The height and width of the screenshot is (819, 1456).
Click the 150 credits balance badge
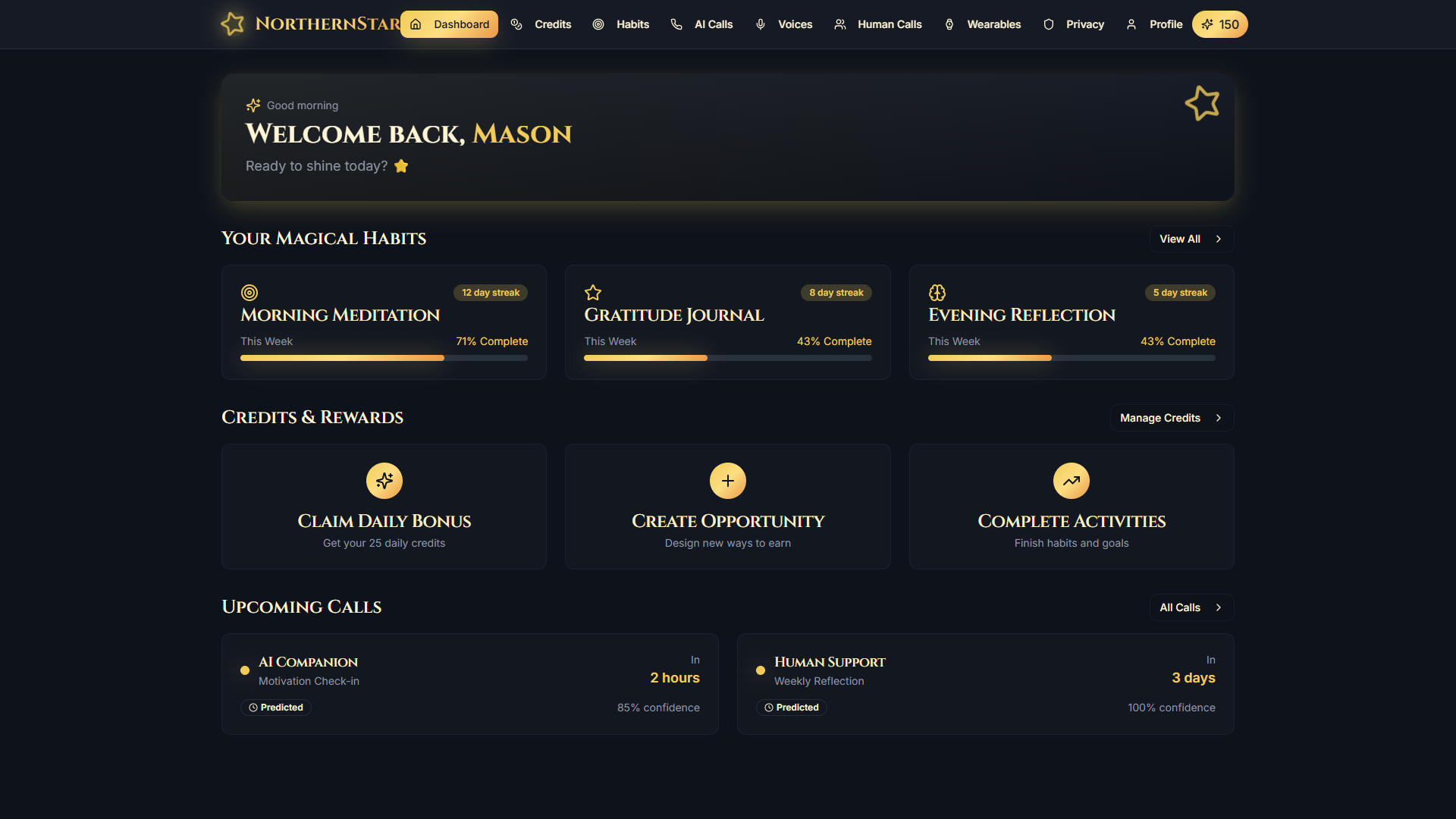pos(1219,24)
